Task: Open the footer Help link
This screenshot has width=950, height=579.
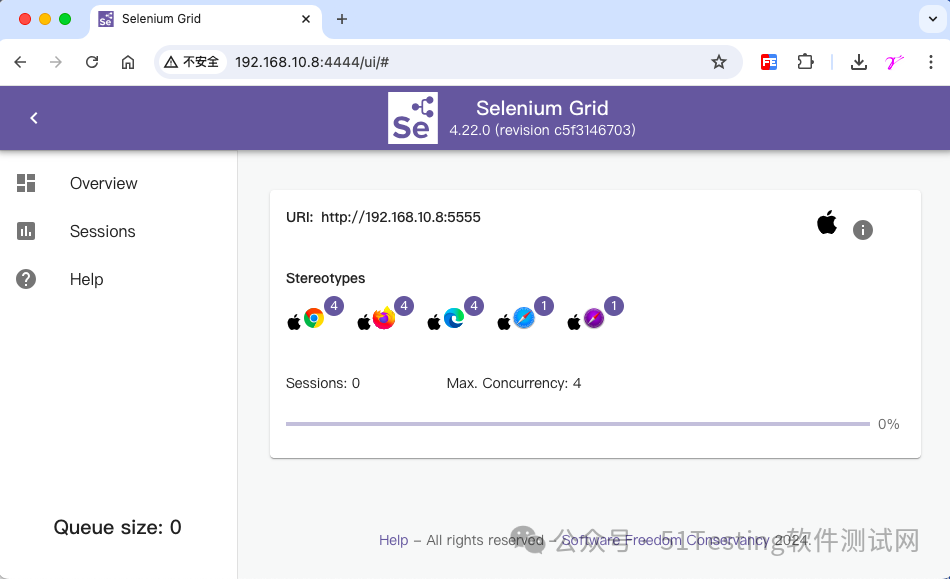Action: (x=394, y=540)
